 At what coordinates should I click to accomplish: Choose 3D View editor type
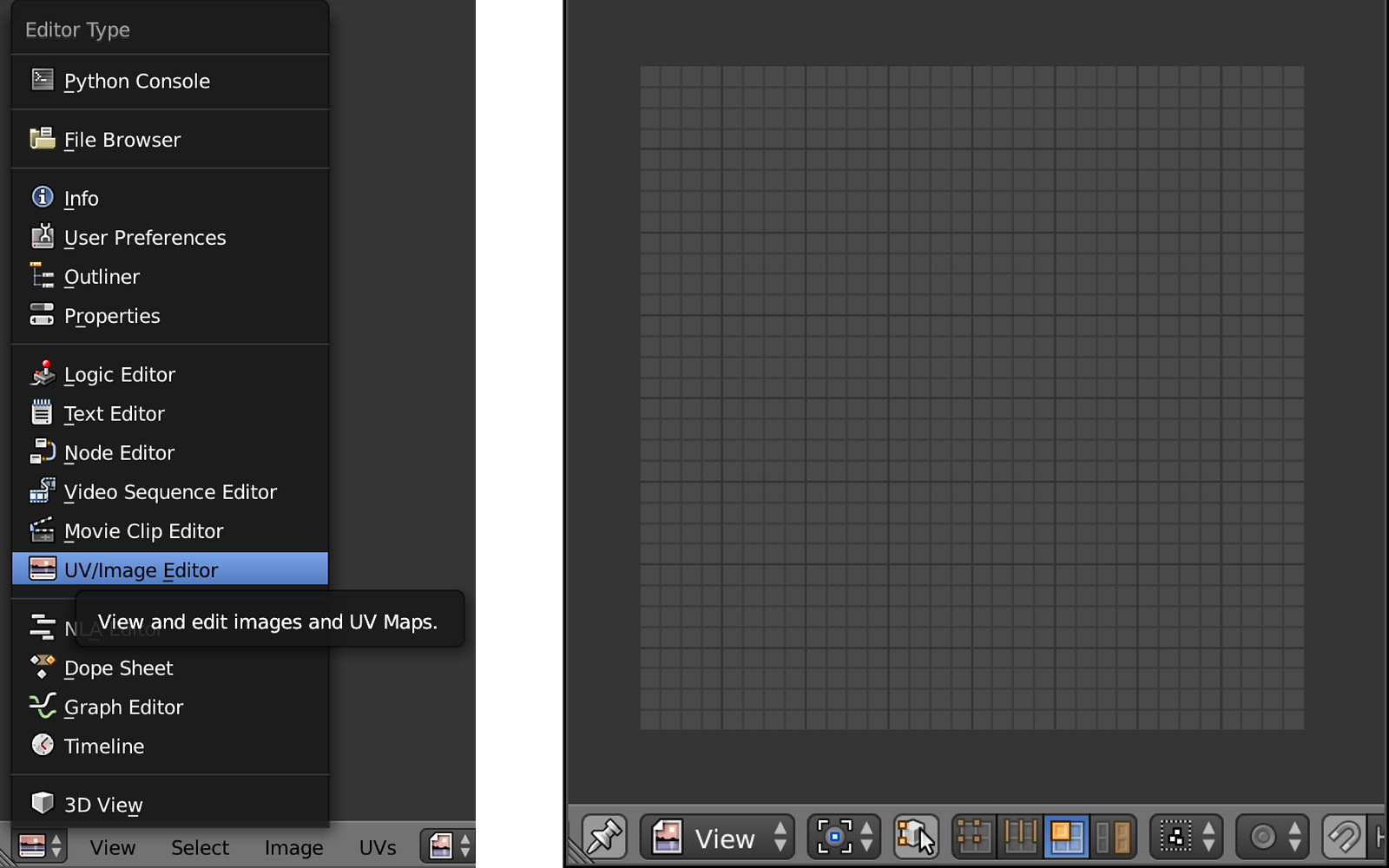click(x=170, y=805)
